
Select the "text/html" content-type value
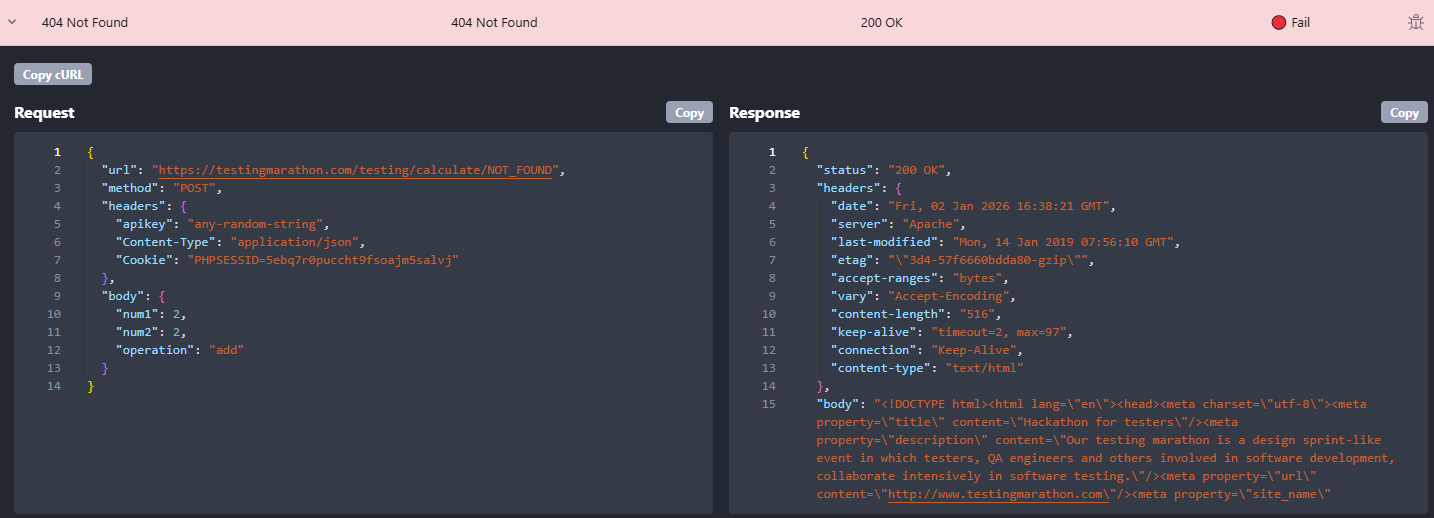tap(985, 368)
